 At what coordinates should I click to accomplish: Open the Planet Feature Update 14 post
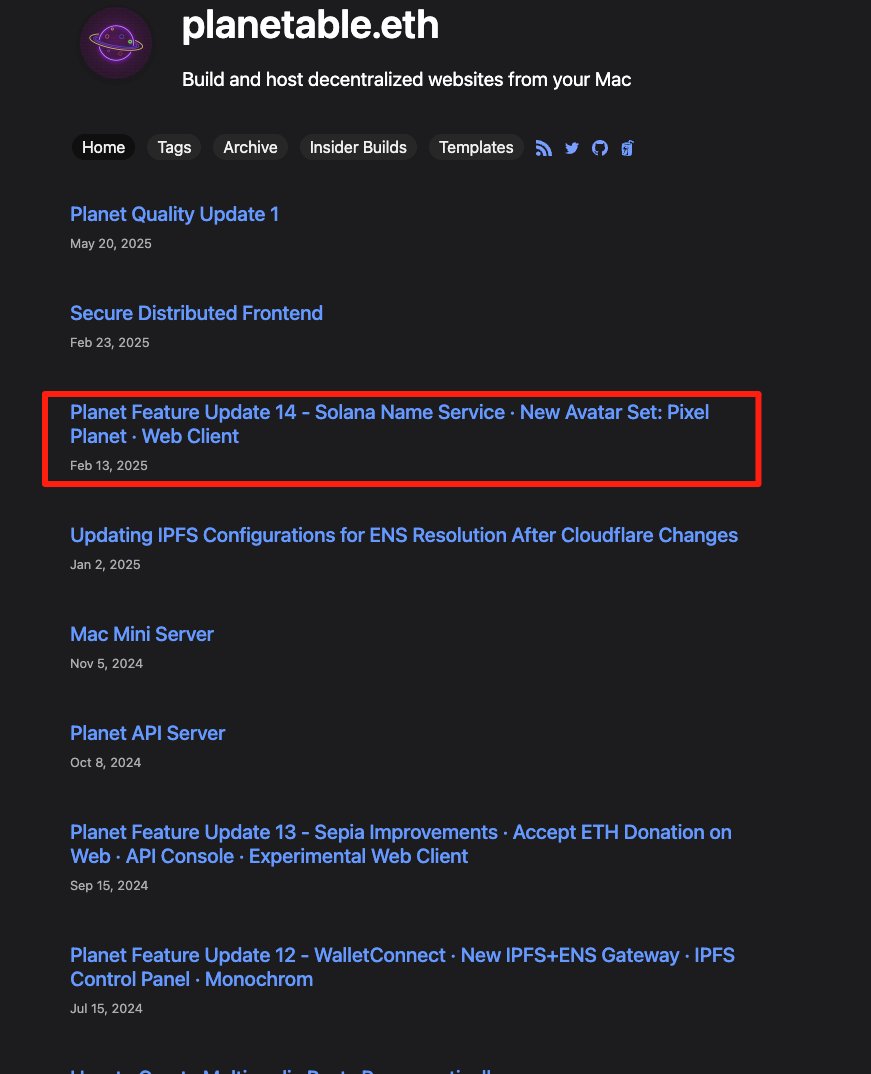pos(390,424)
